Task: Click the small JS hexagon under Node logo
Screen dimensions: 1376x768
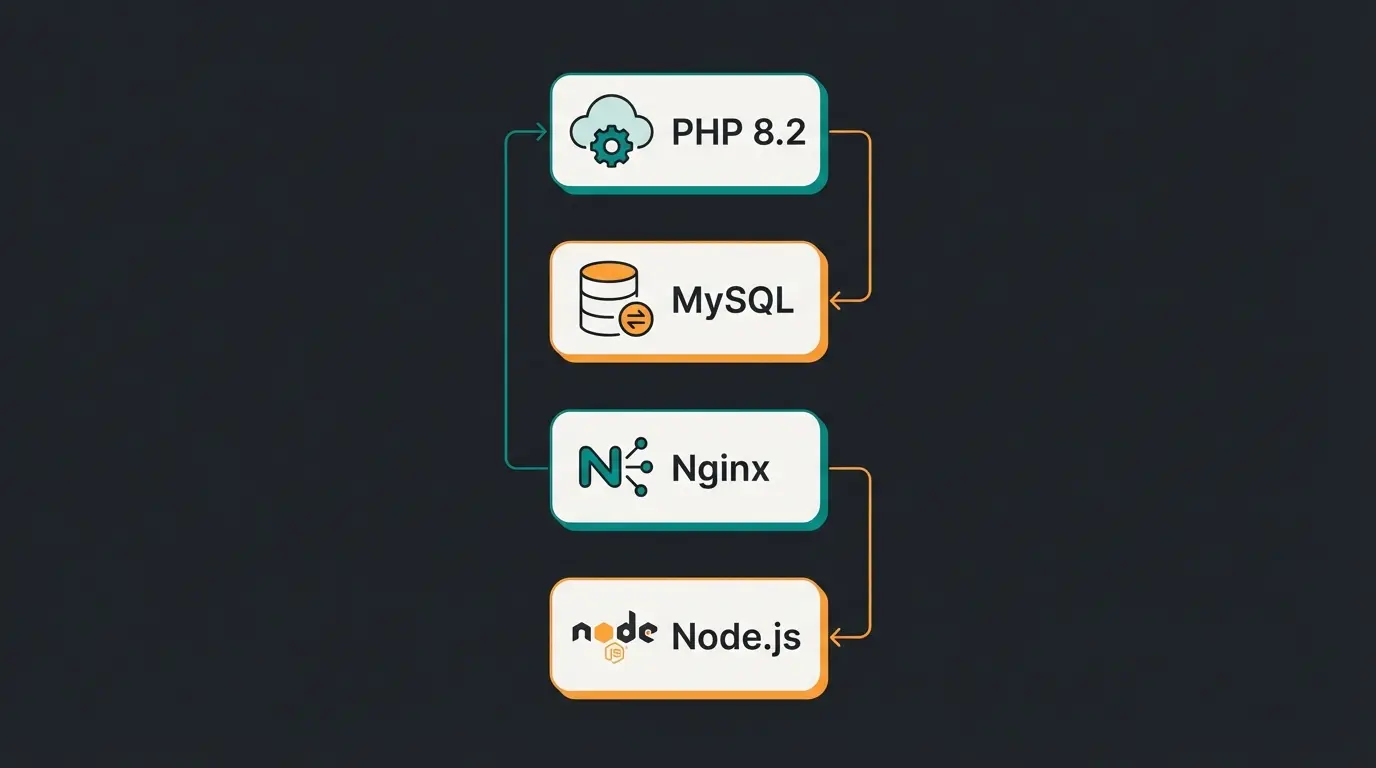Action: [x=616, y=651]
